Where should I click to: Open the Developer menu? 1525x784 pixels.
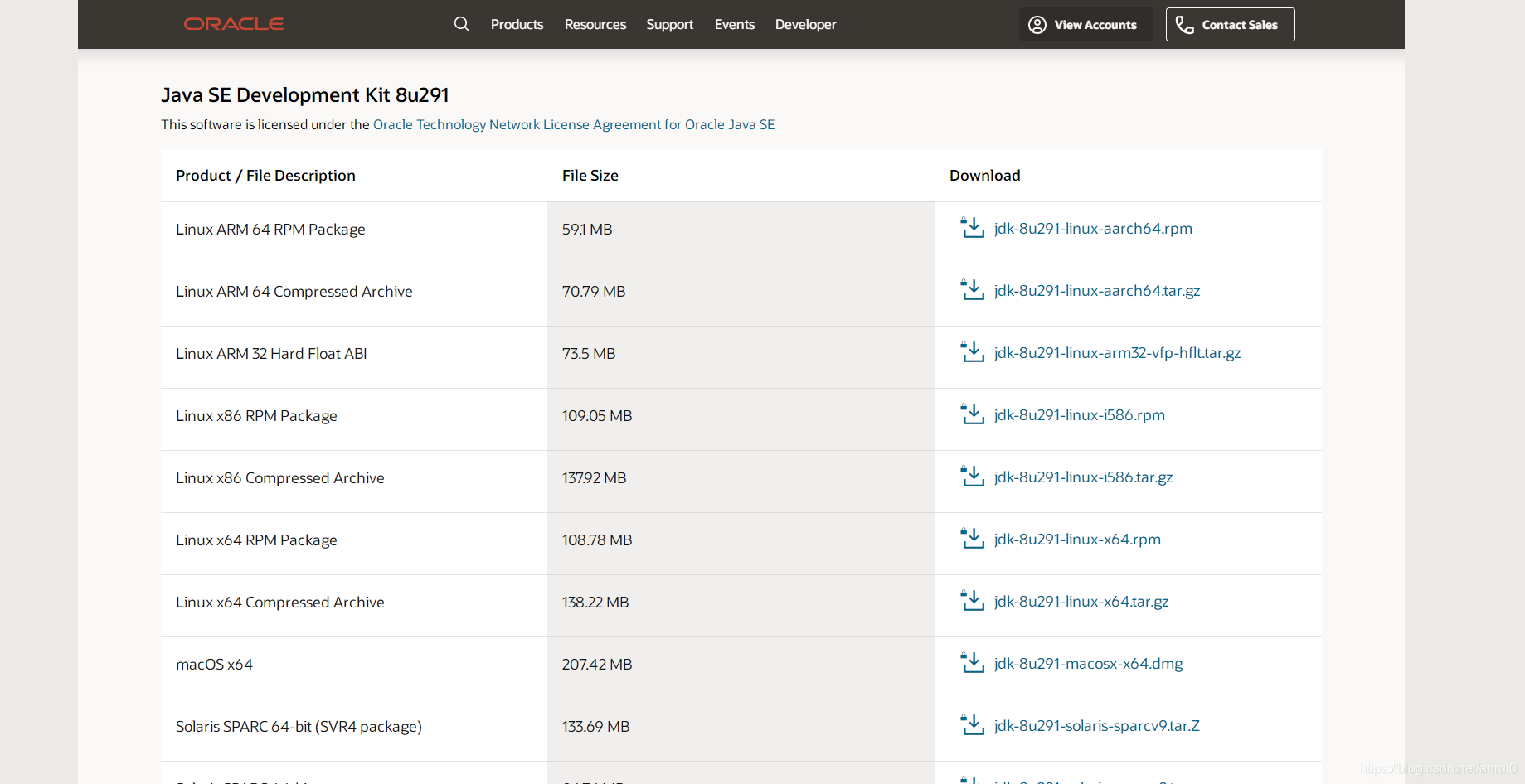[805, 25]
